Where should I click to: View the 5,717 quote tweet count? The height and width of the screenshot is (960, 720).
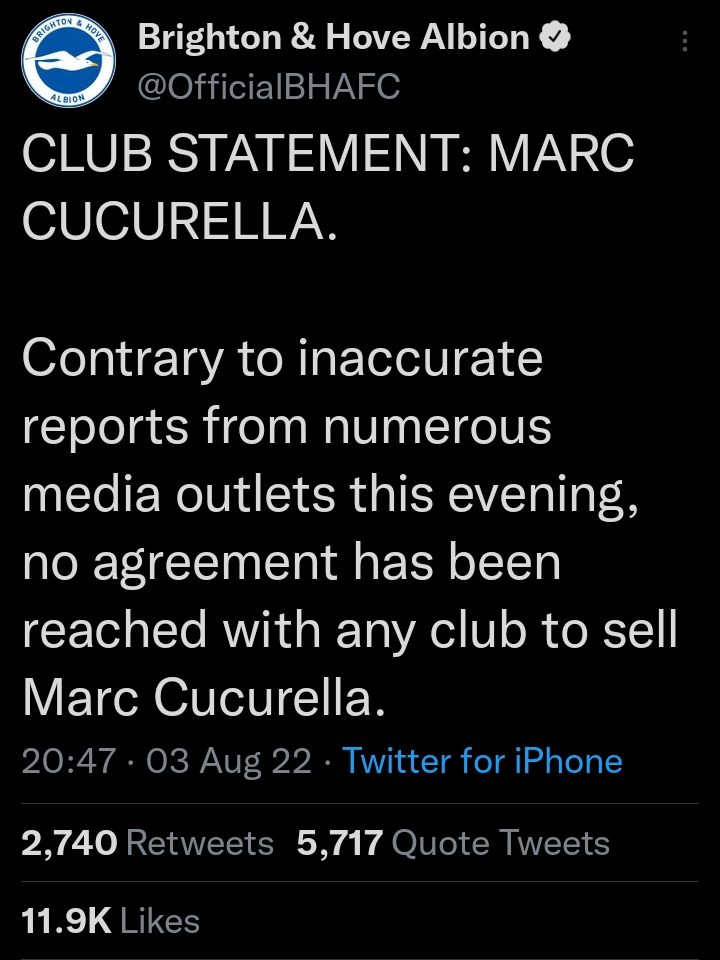pos(340,843)
